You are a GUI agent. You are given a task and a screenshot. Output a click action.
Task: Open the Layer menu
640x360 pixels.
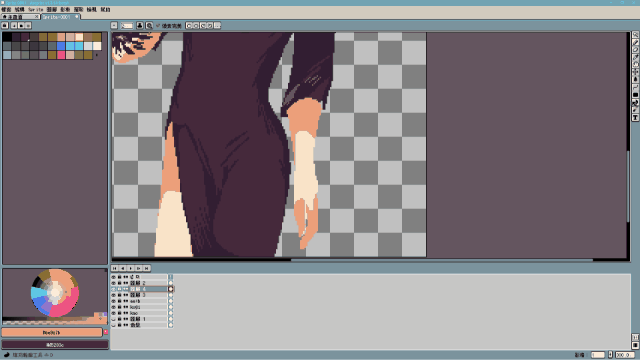[x=52, y=9]
